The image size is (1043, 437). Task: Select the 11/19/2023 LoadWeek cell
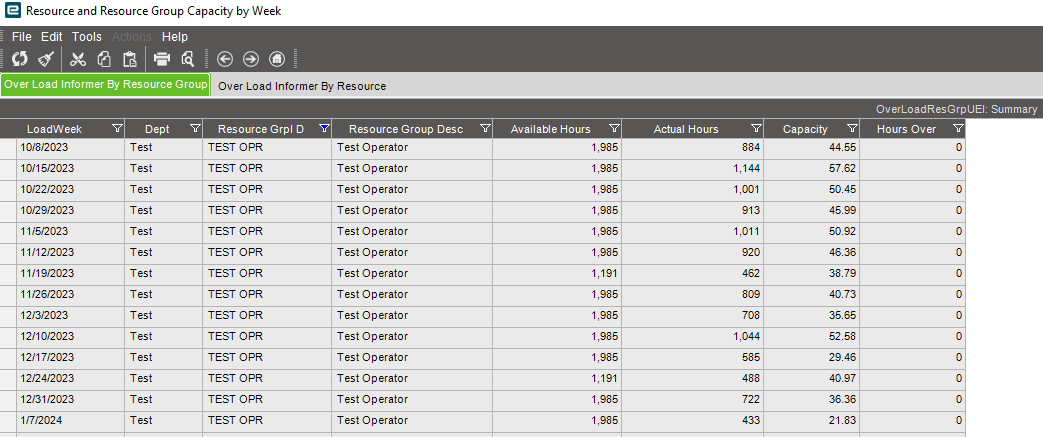pyautogui.click(x=47, y=273)
